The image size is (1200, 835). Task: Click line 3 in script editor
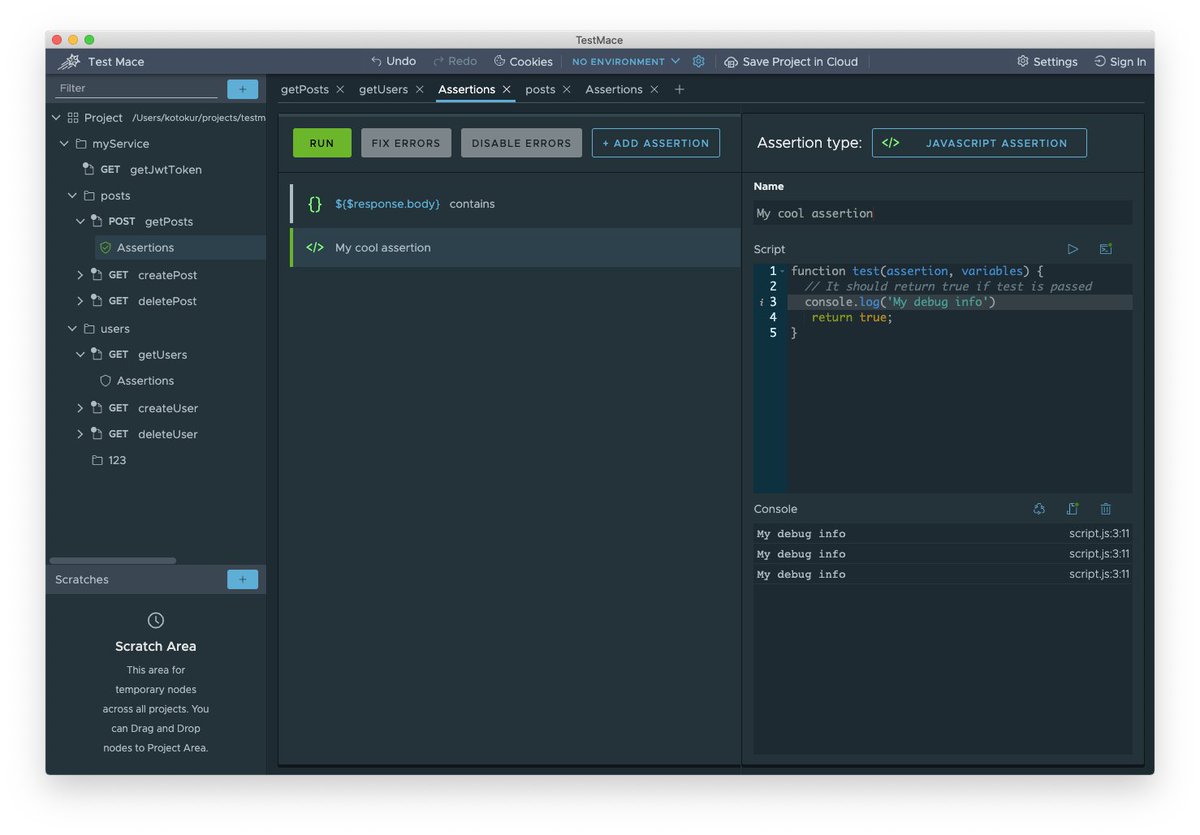point(960,302)
